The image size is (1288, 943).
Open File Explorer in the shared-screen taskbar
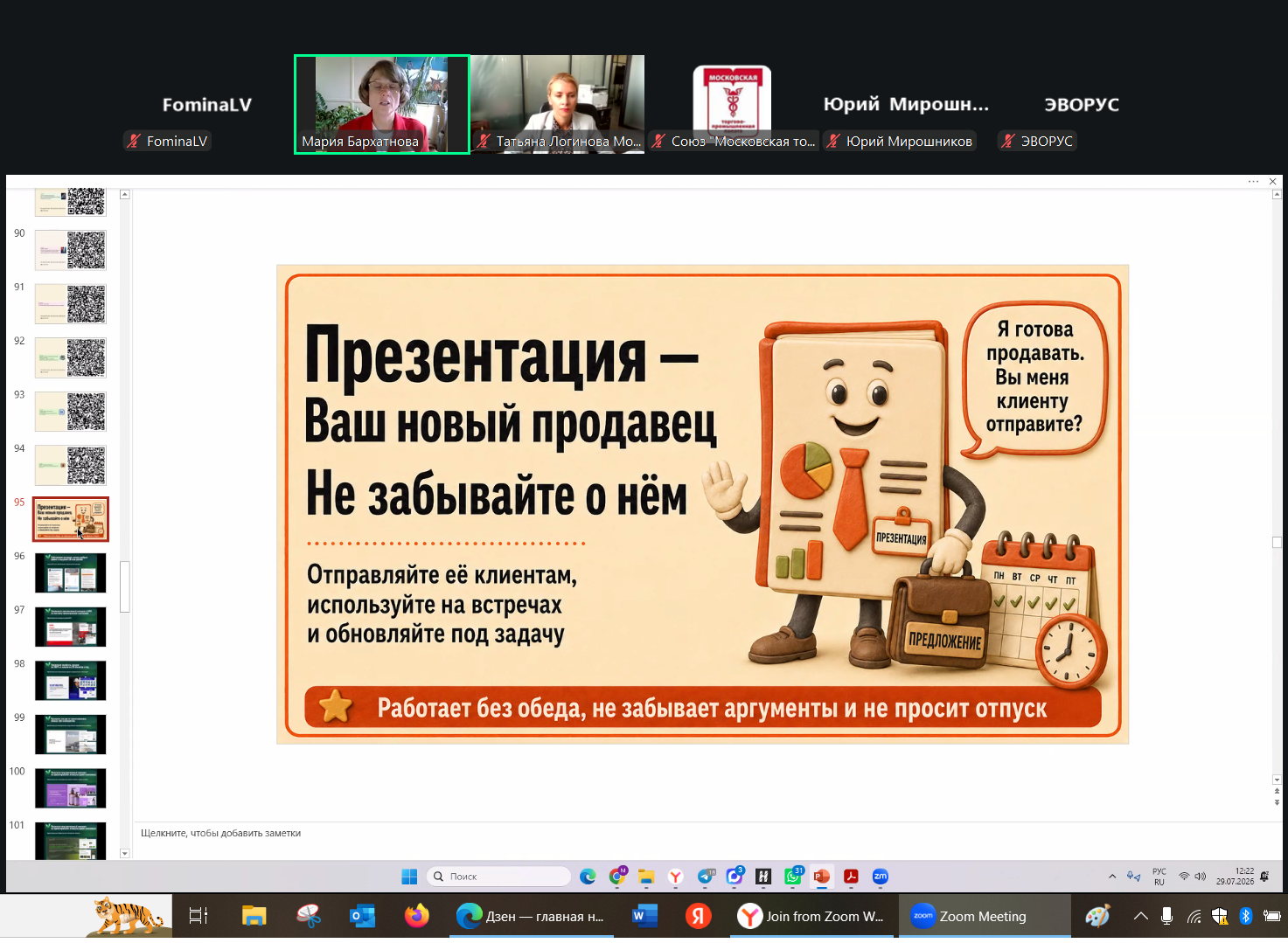[x=646, y=877]
